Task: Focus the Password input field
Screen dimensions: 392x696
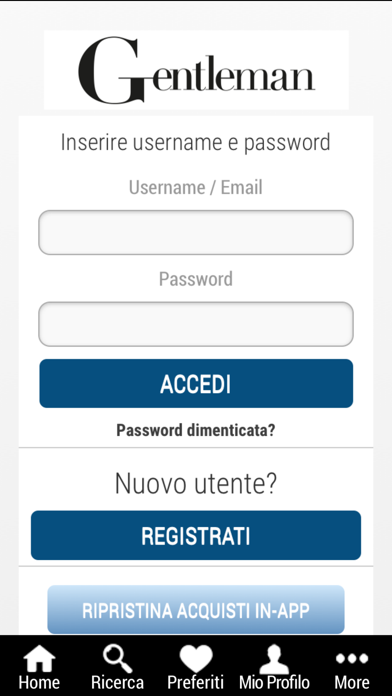Action: pos(196,324)
